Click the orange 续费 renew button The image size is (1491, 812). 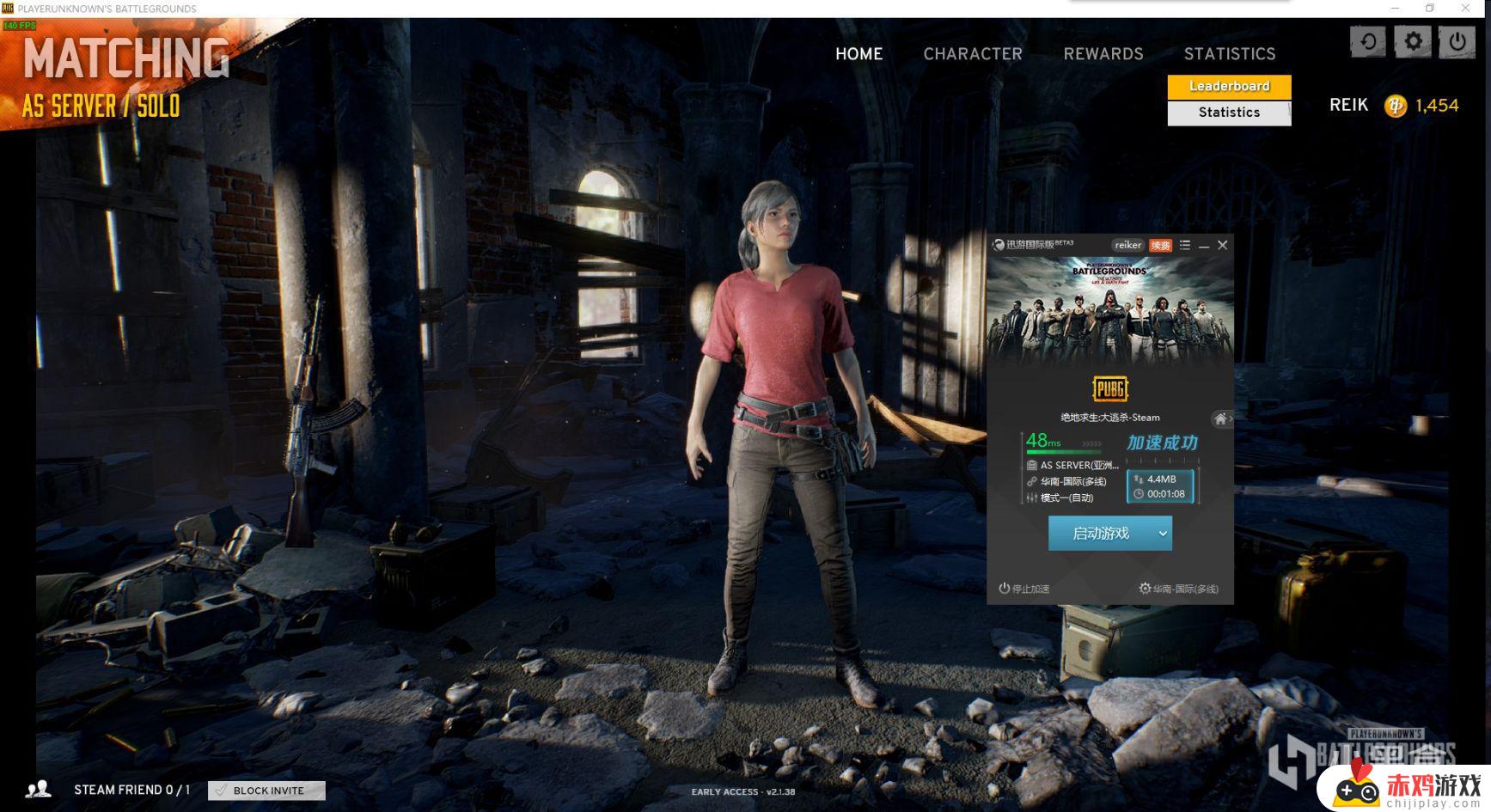1161,245
